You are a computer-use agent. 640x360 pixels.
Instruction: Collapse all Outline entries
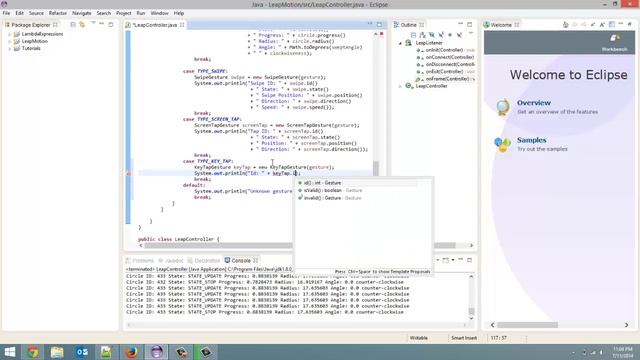click(413, 35)
